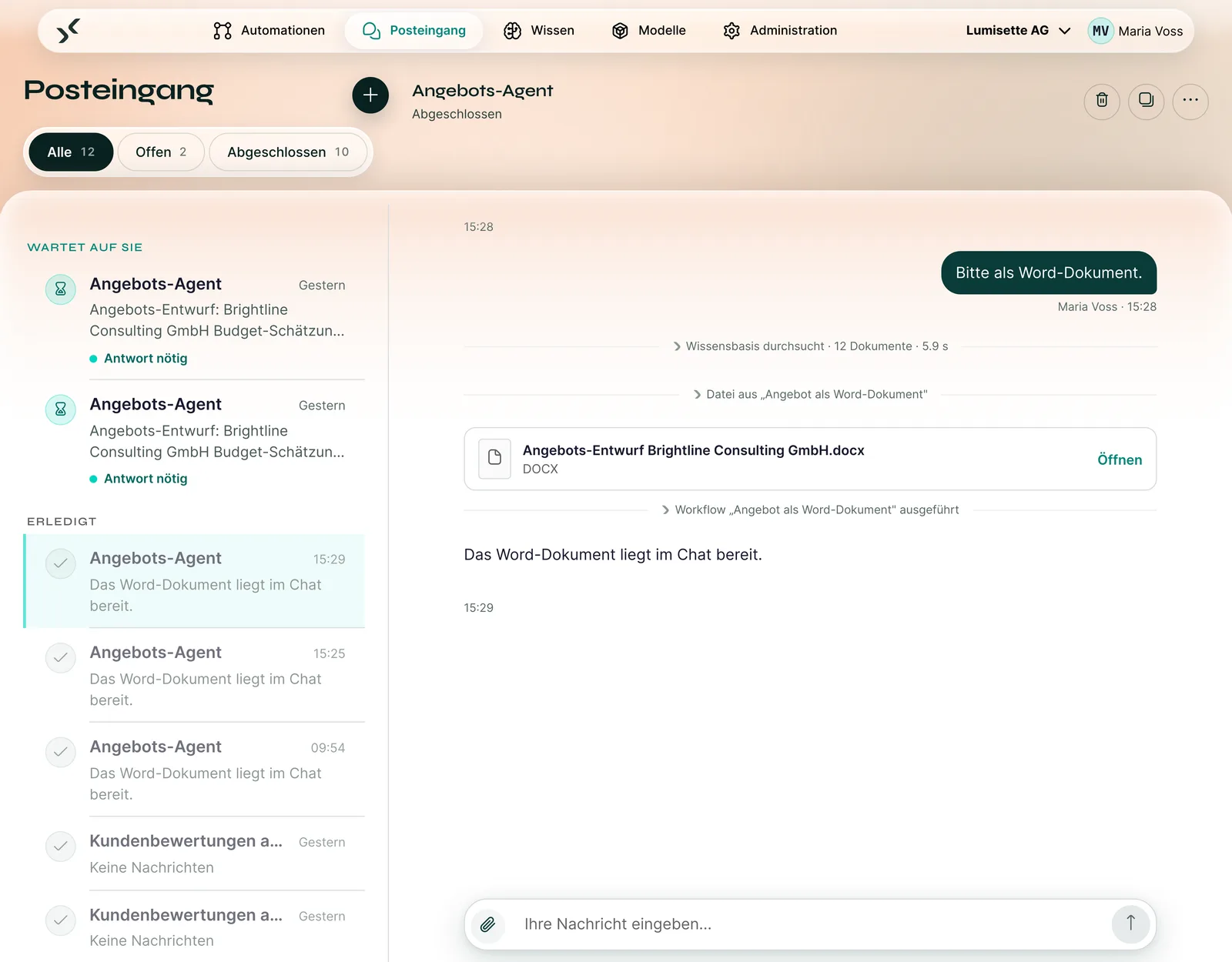Click the file name Angebots-Entwurf Brightline Consulting GmbH.docx
Viewport: 1232px width, 962px height.
pyautogui.click(x=694, y=450)
